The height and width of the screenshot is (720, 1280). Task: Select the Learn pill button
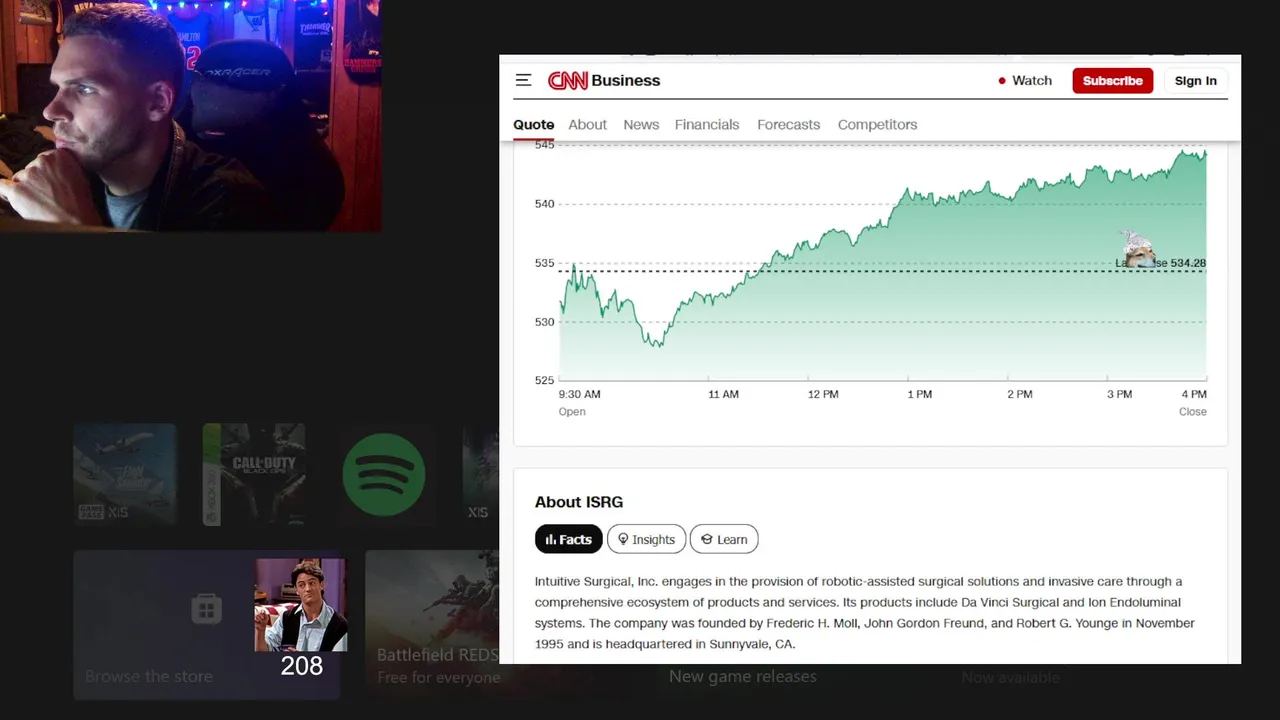point(724,539)
